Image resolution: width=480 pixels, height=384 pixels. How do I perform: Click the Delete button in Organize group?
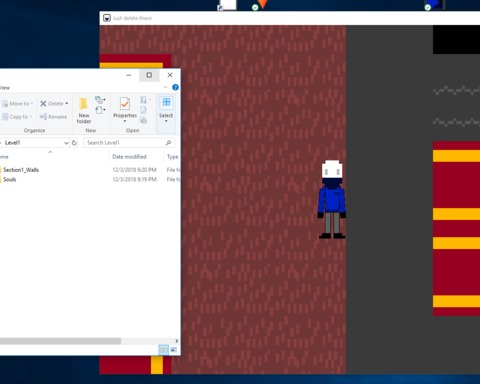click(51, 104)
